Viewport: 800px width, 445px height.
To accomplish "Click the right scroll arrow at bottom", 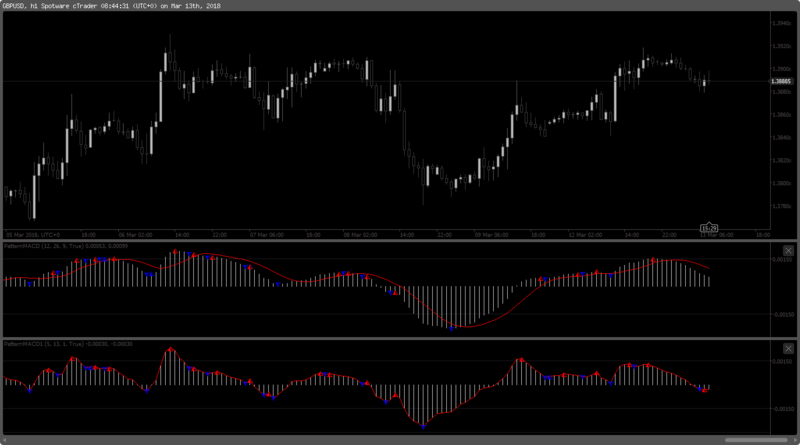I will click(x=795, y=440).
